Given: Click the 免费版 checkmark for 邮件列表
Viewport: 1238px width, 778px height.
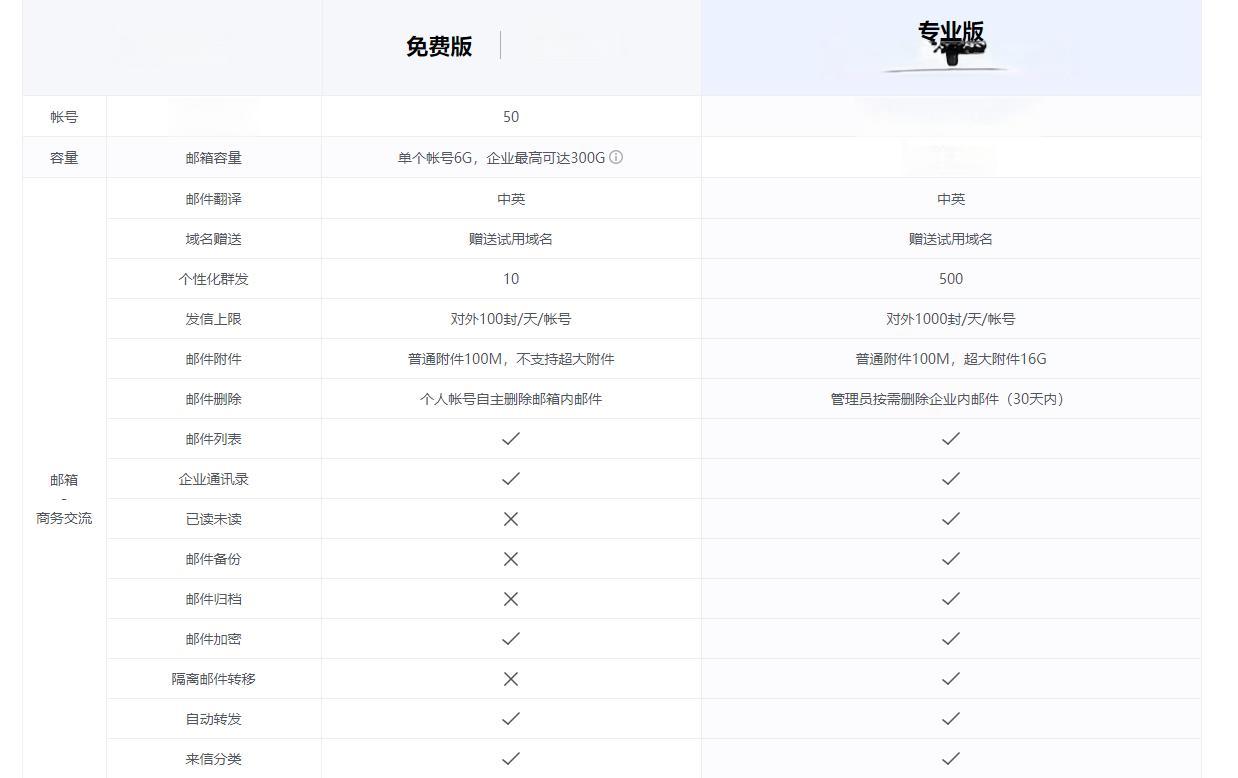Looking at the screenshot, I should pos(511,439).
